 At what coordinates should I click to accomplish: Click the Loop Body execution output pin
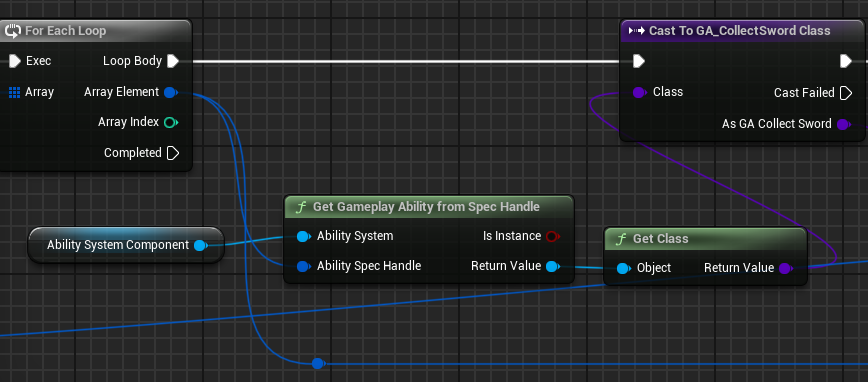coord(173,61)
